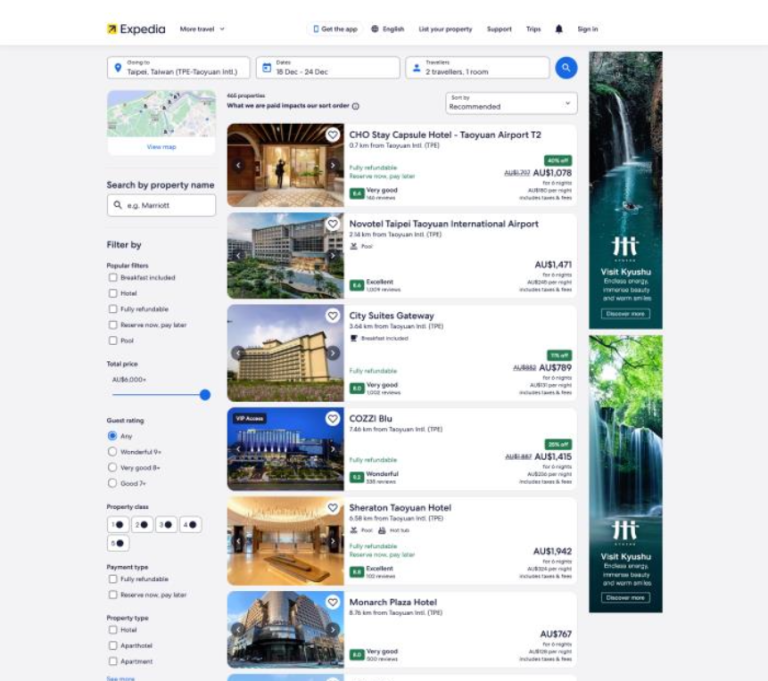768x681 pixels.
Task: Click the blue search magnifier button
Action: (566, 68)
